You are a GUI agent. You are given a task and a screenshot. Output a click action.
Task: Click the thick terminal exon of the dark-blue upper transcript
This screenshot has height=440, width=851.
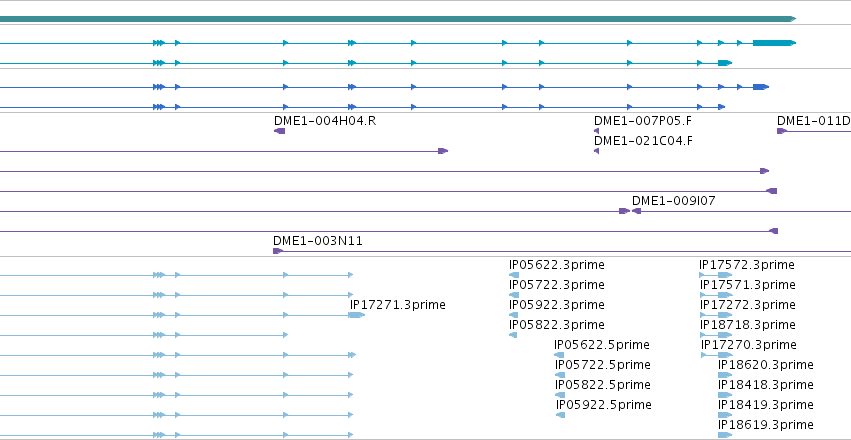[x=761, y=87]
